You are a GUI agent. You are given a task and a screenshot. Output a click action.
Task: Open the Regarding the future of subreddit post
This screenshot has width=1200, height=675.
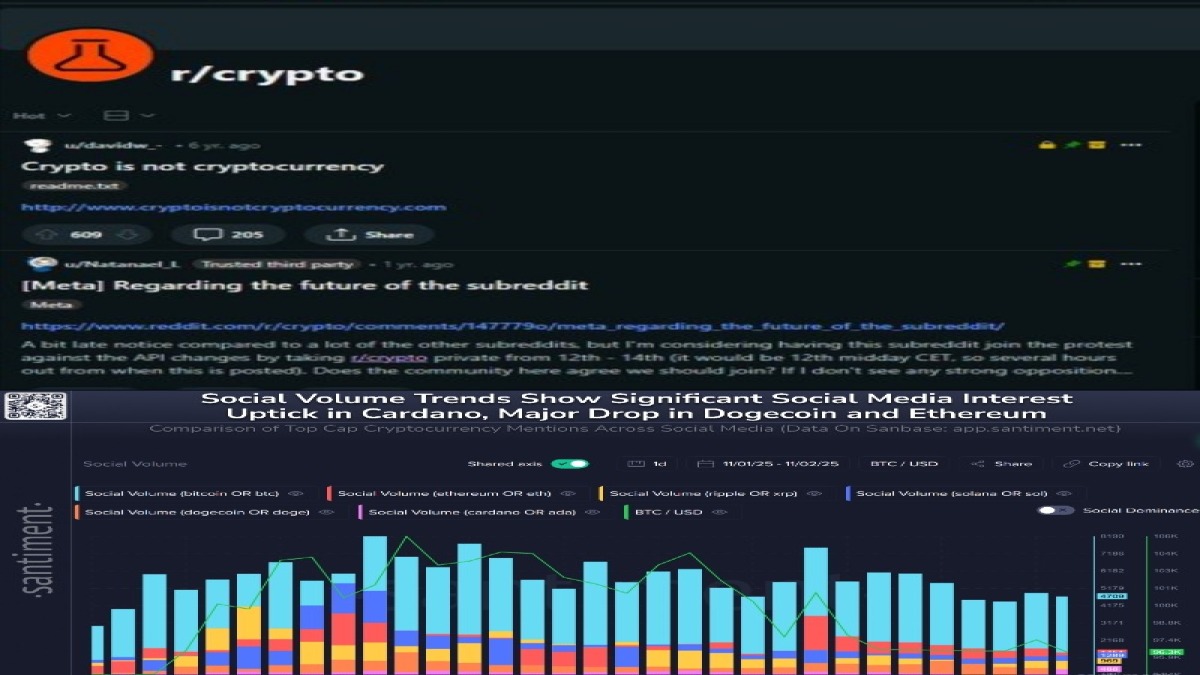click(x=304, y=285)
